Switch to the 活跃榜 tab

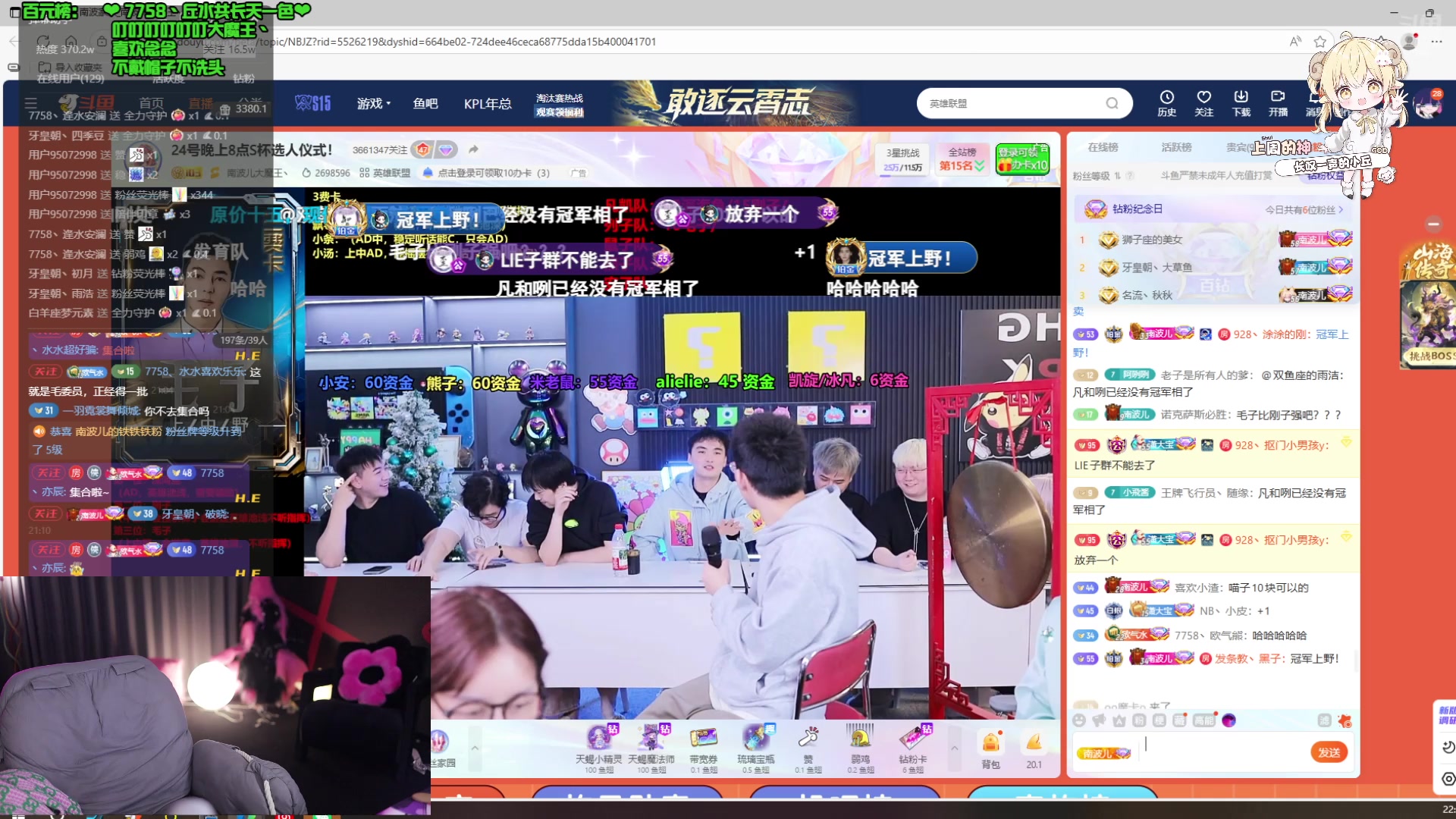point(1176,147)
